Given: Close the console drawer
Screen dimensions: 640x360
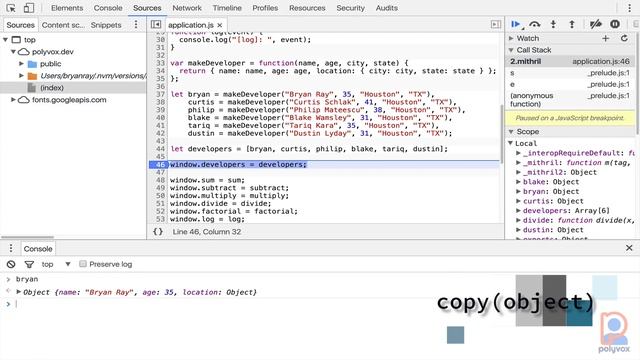Looking at the screenshot, I should 629,248.
